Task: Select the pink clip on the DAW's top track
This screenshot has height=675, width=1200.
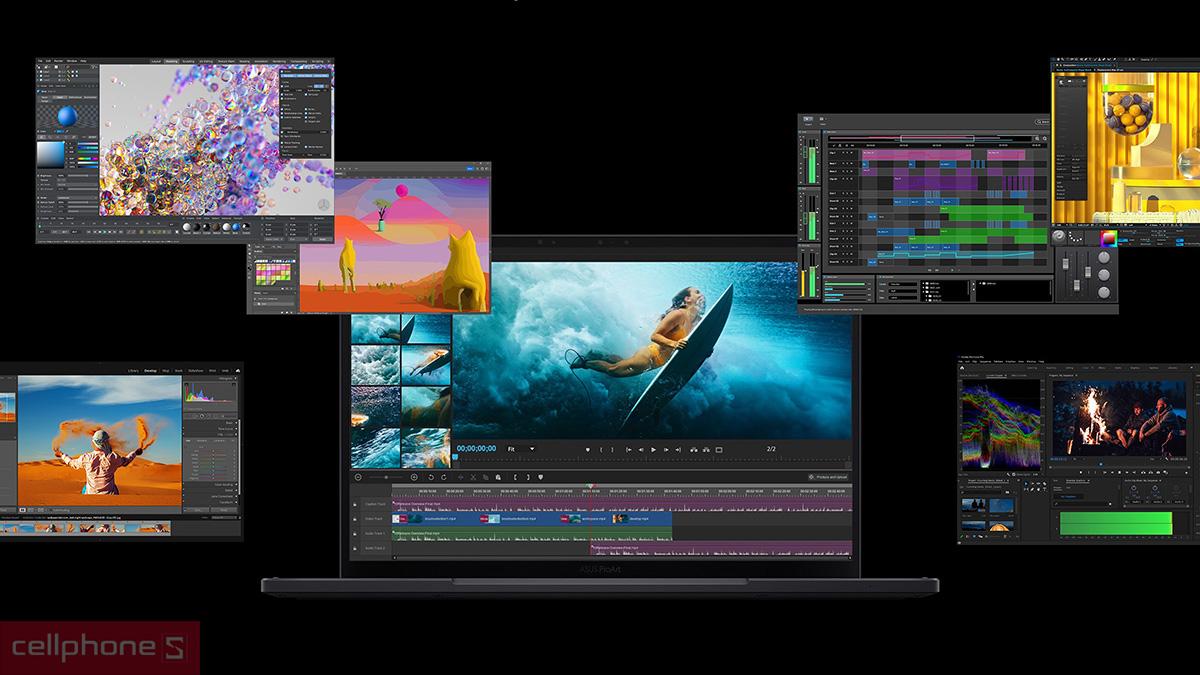Action: click(x=916, y=155)
